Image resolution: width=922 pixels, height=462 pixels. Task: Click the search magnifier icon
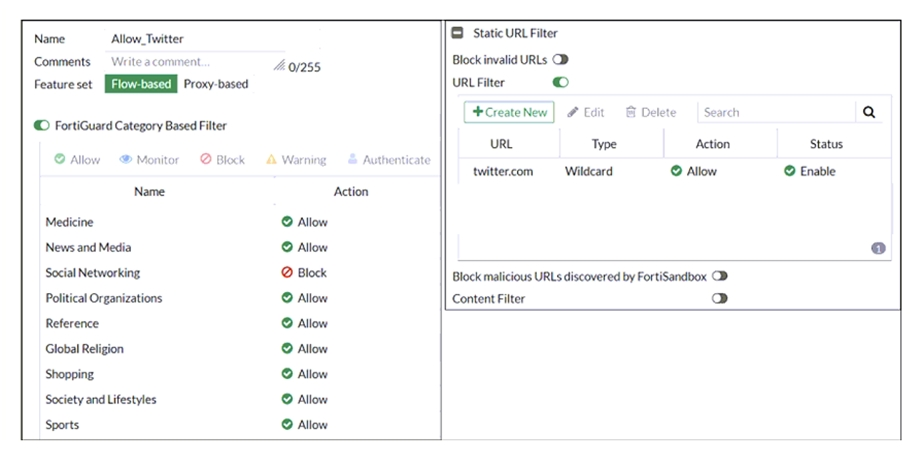868,112
